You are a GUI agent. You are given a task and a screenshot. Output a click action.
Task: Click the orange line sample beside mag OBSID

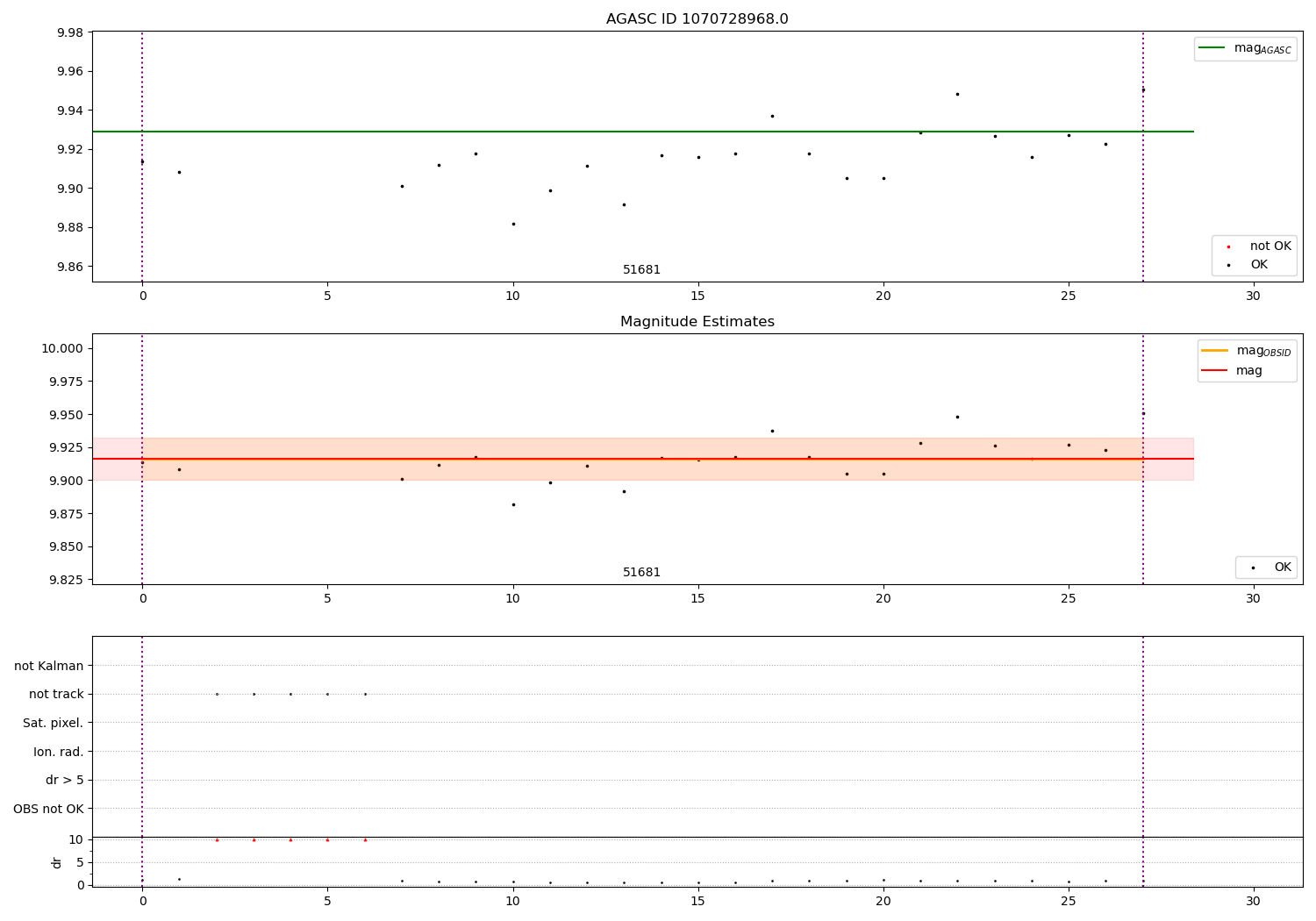coord(1214,351)
